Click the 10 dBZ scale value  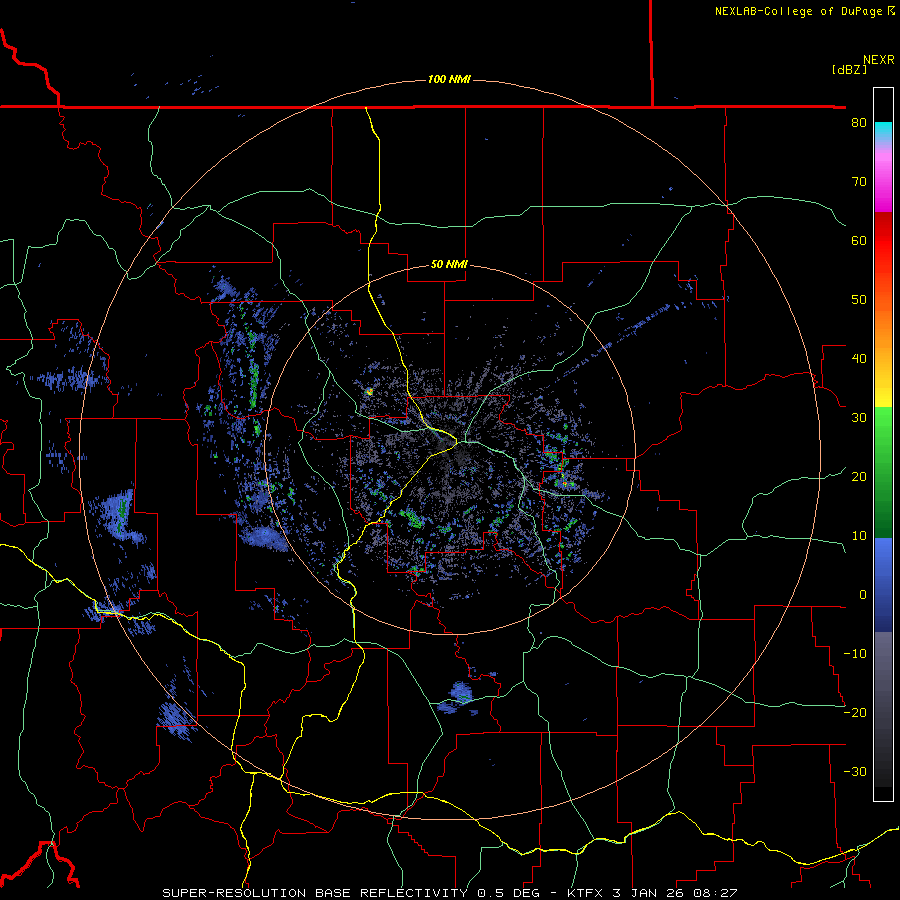[859, 536]
